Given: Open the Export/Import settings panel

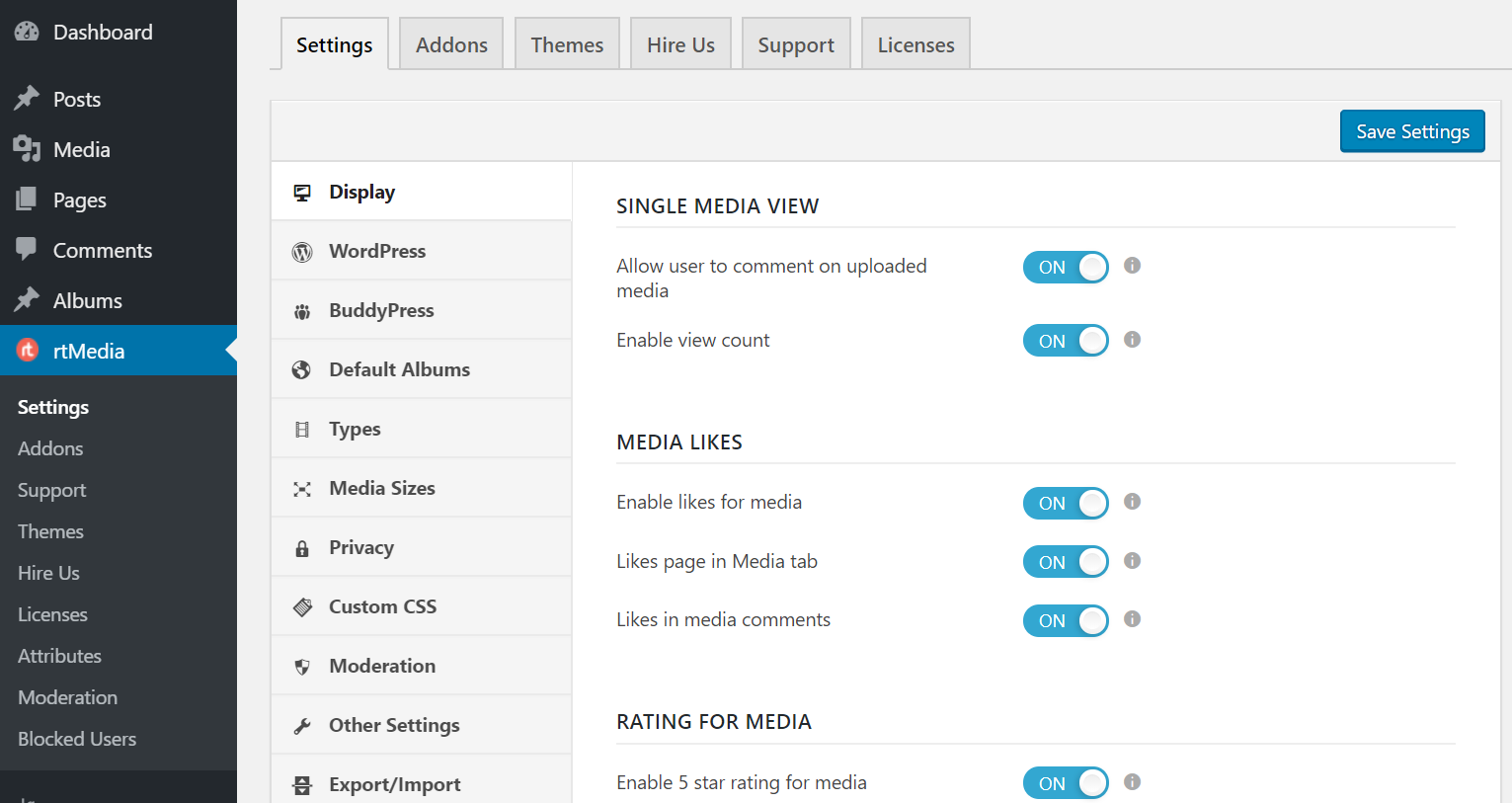Looking at the screenshot, I should [x=394, y=783].
